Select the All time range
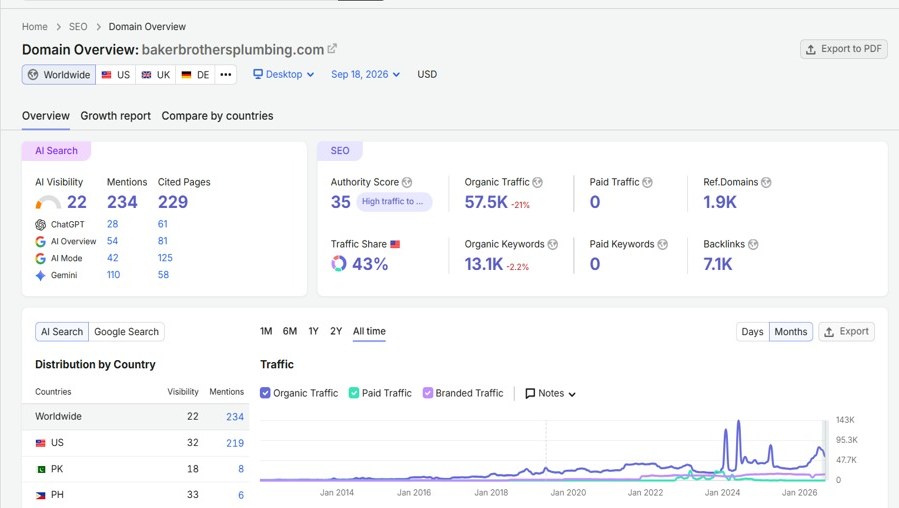Viewport: 899px width, 508px height. pyautogui.click(x=369, y=331)
